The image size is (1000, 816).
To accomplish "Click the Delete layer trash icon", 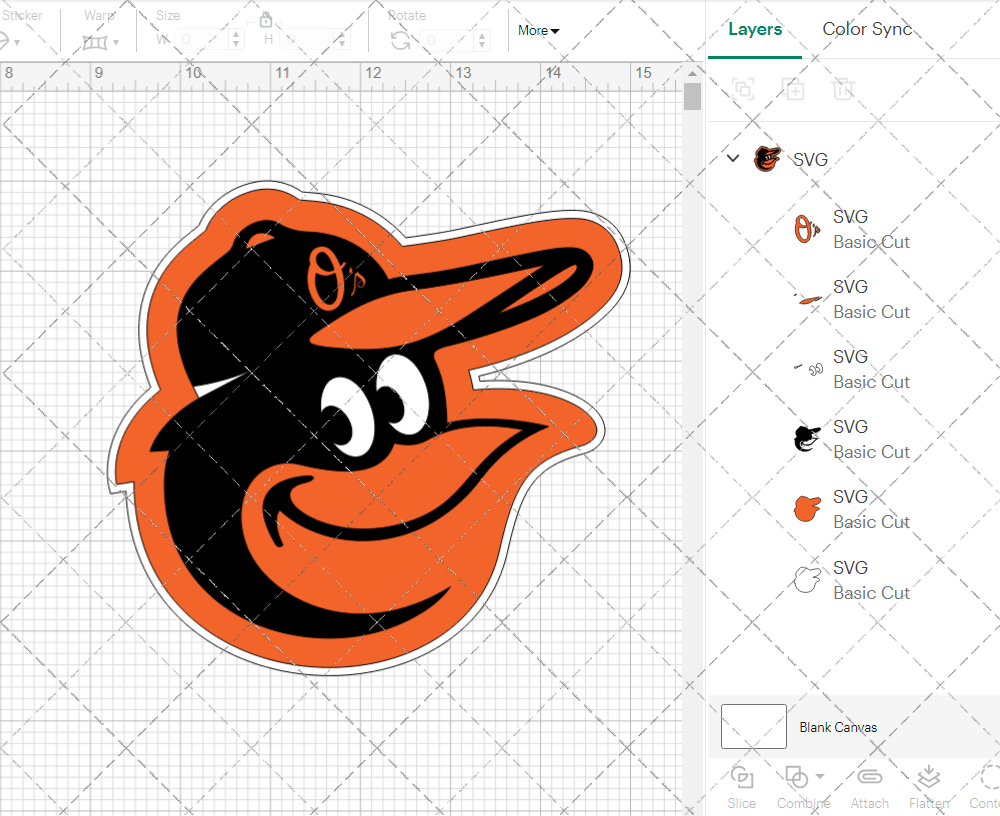I will coord(843,89).
